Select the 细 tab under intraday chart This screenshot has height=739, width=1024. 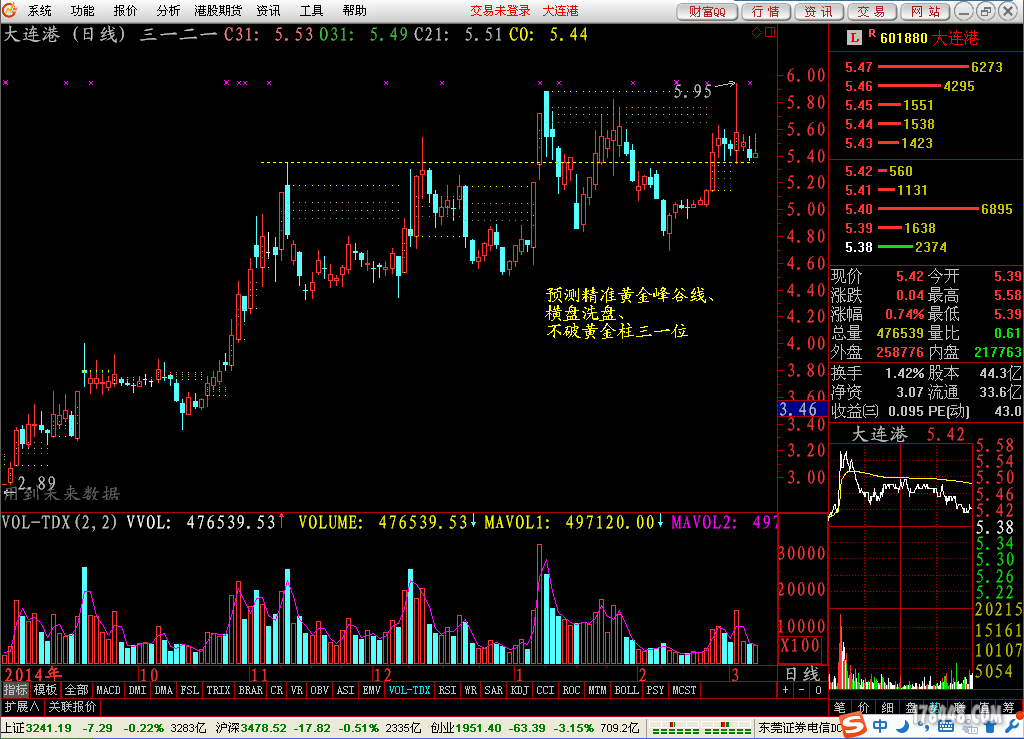pyautogui.click(x=887, y=707)
